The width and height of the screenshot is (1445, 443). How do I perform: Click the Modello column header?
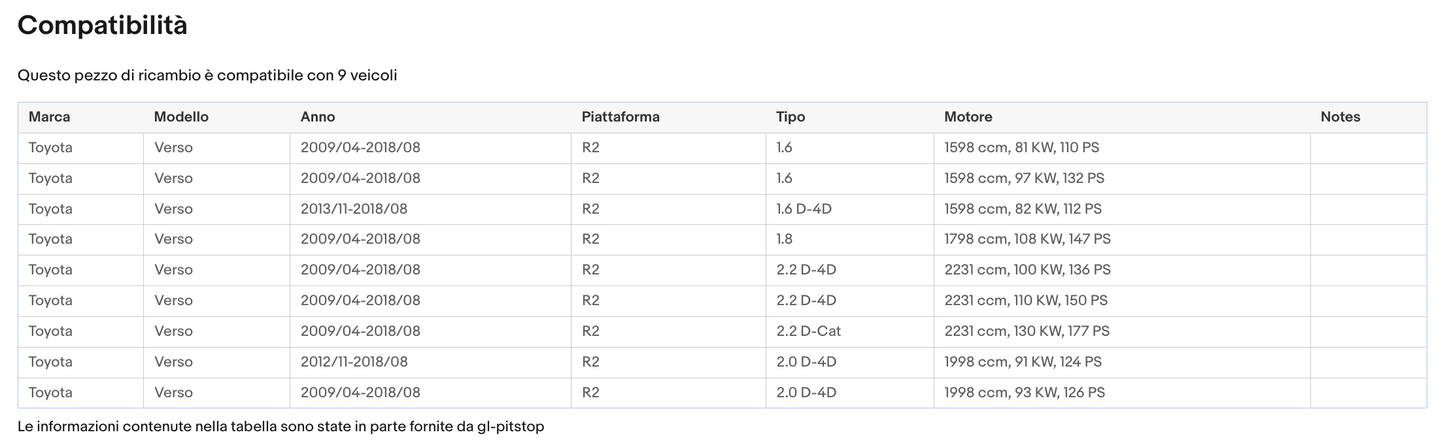[181, 117]
